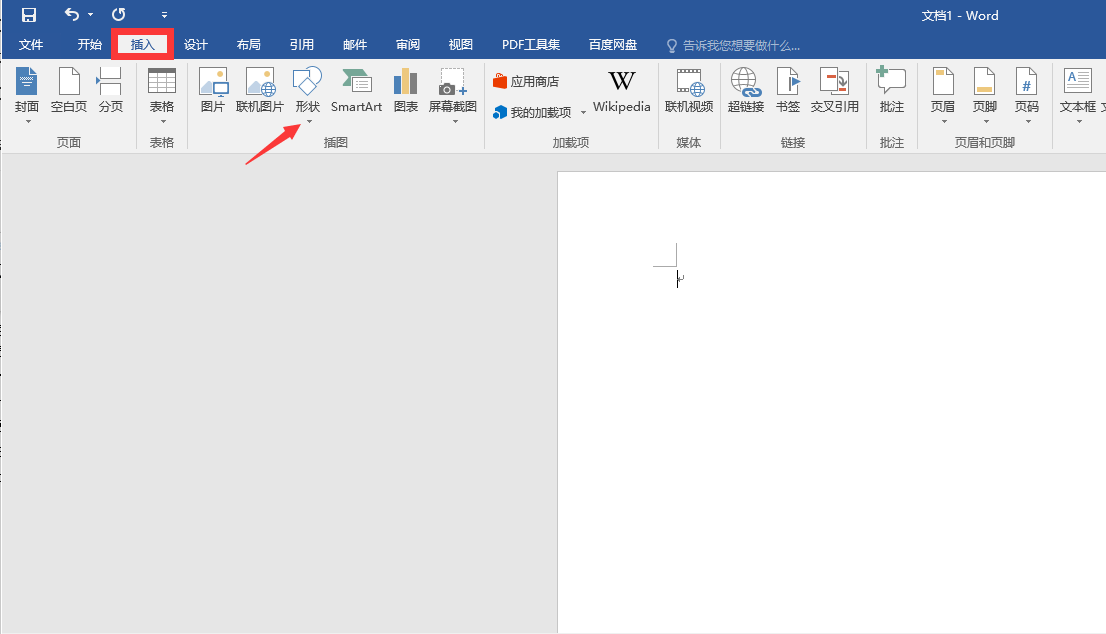This screenshot has height=634, width=1106.
Task: Add a new comment using 批注
Action: click(x=890, y=90)
